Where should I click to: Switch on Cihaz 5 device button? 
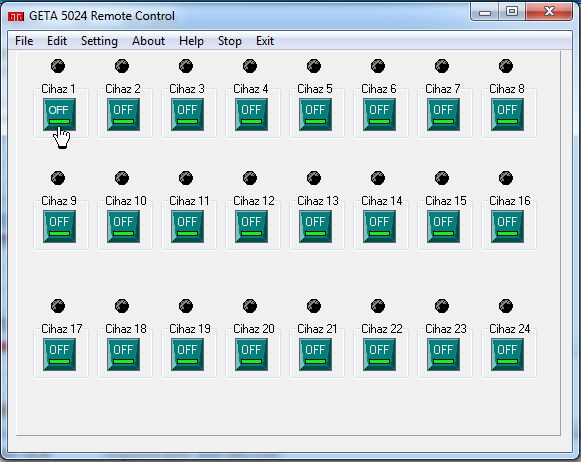pyautogui.click(x=315, y=114)
